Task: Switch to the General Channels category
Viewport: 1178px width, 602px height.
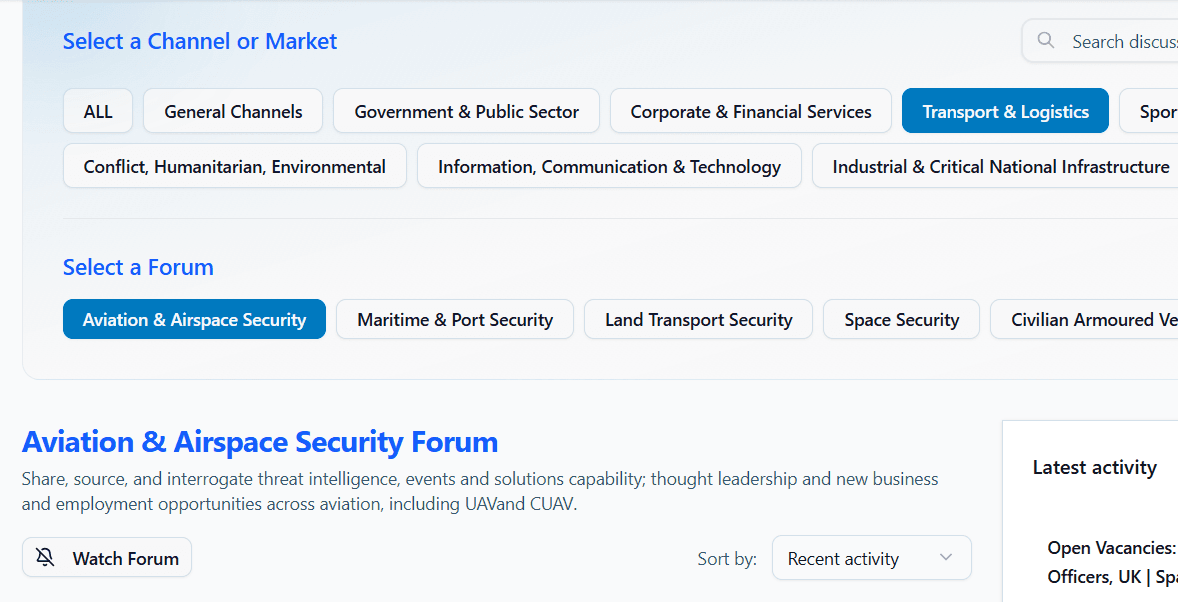Action: pos(232,110)
